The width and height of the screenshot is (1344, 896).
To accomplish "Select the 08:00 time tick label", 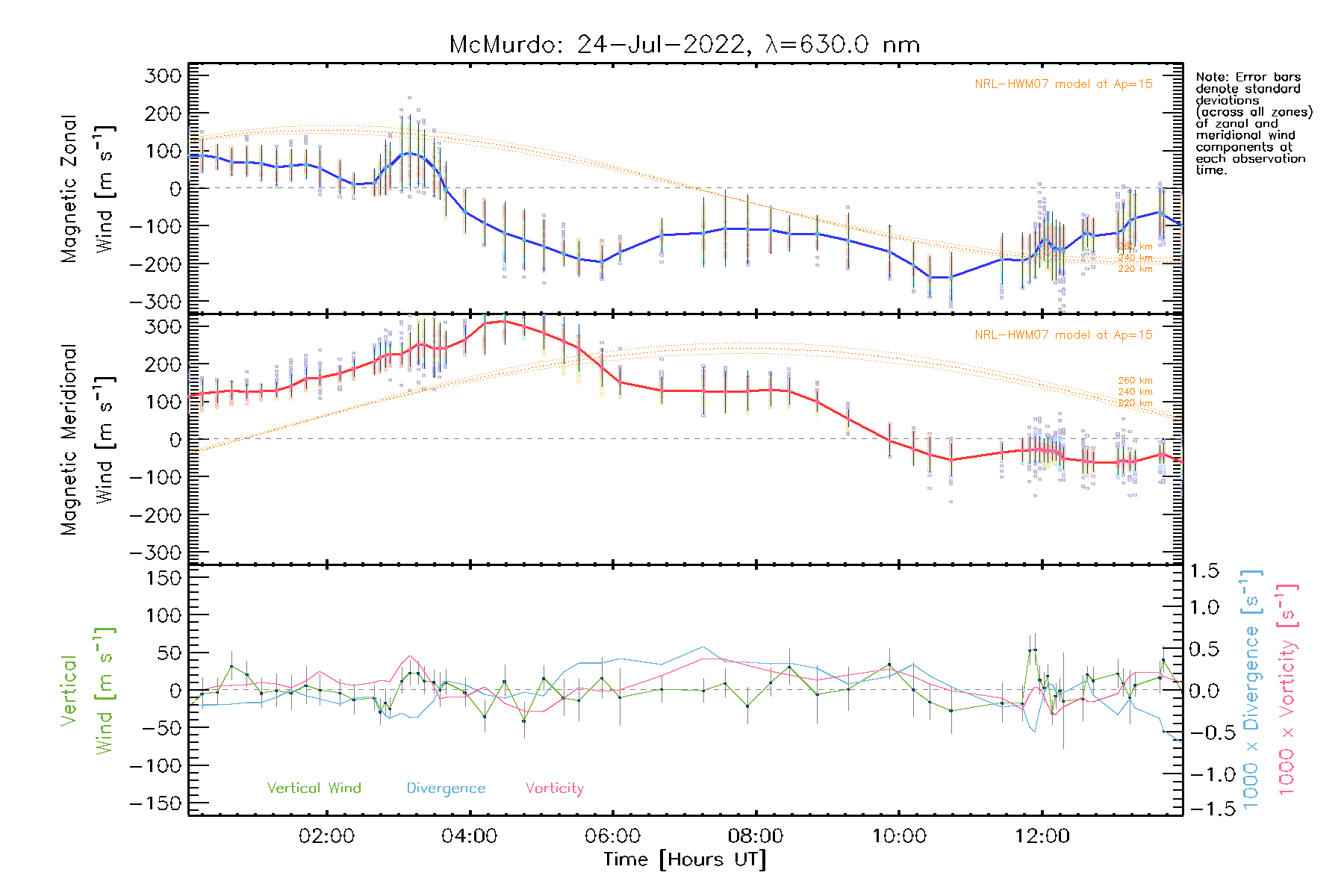I will pyautogui.click(x=756, y=836).
